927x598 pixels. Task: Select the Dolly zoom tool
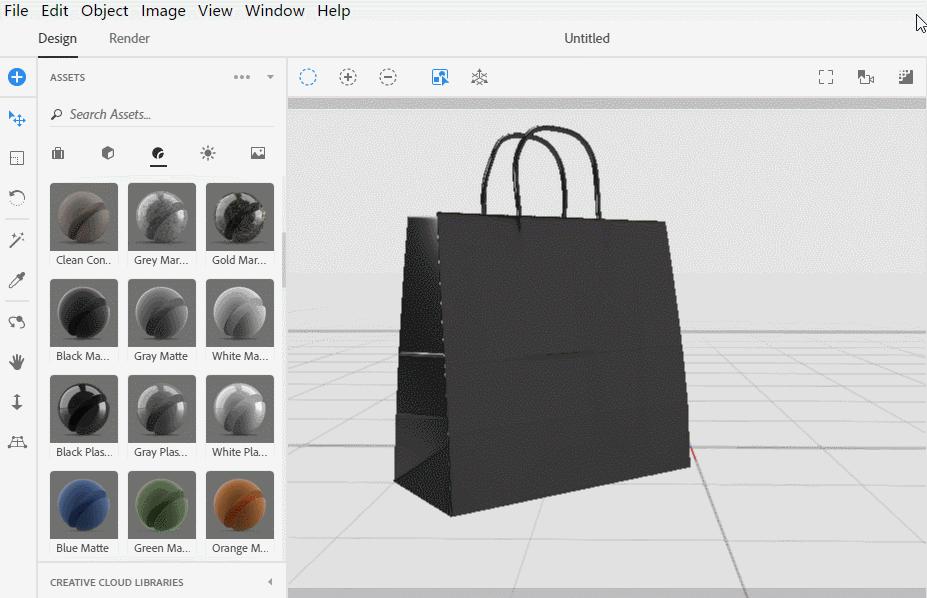pyautogui.click(x=16, y=401)
